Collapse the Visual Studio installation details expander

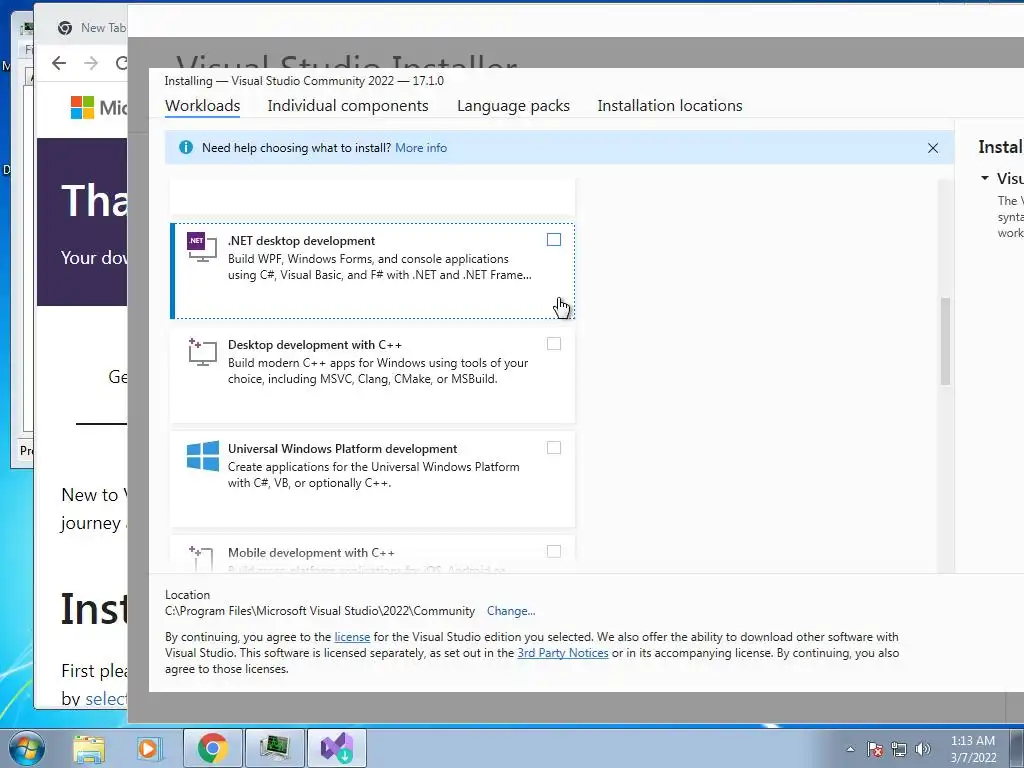[x=985, y=178]
